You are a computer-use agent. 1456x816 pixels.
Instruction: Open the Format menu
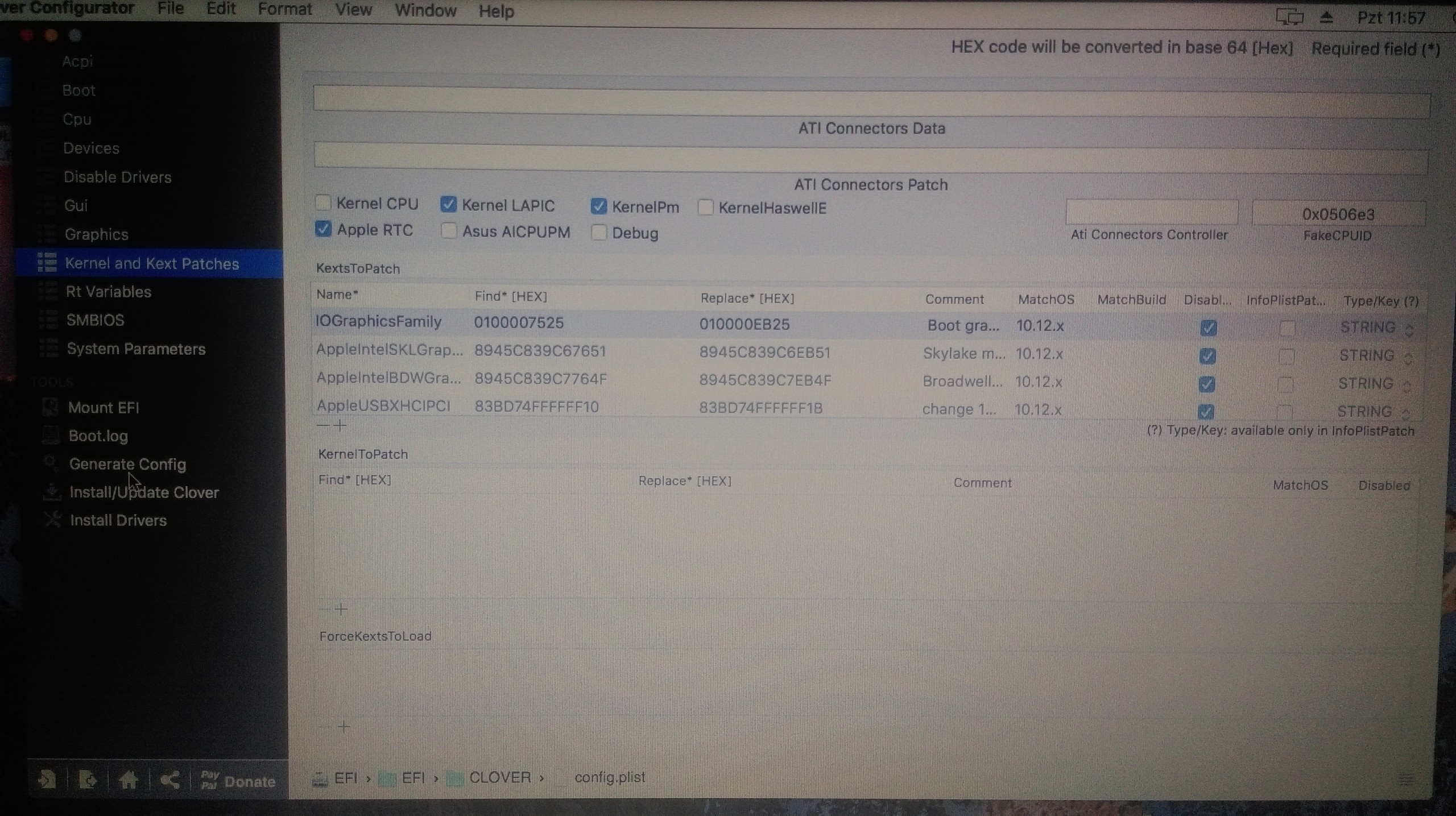click(284, 10)
